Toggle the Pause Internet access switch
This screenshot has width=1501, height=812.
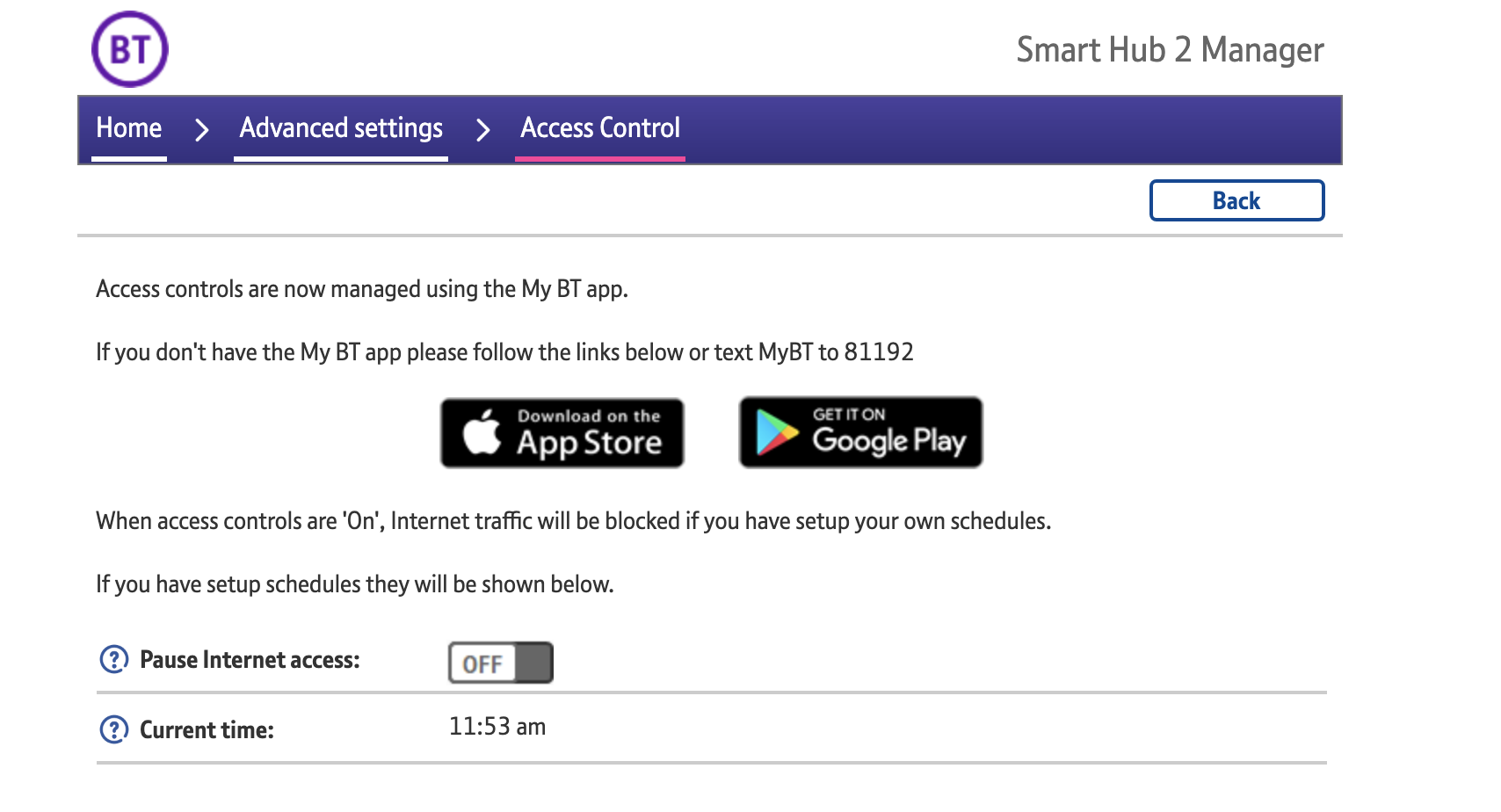point(501,663)
